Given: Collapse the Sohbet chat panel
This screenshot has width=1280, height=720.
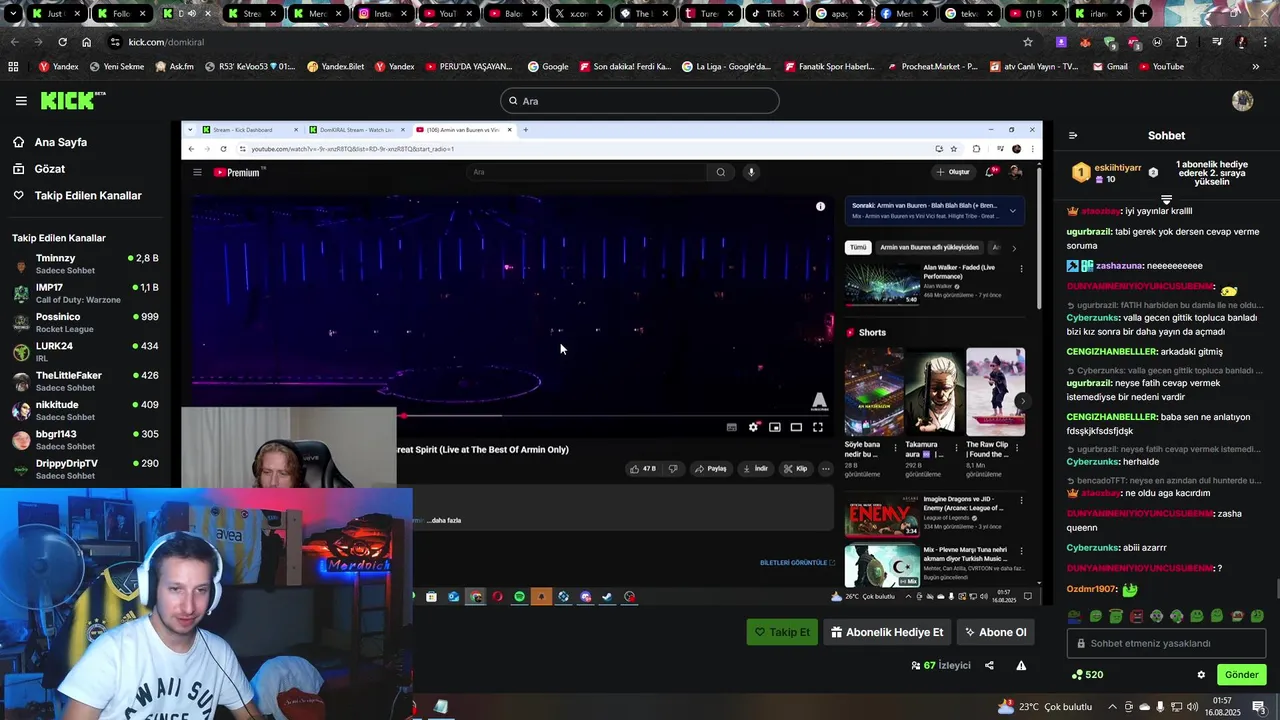Looking at the screenshot, I should tap(1073, 136).
